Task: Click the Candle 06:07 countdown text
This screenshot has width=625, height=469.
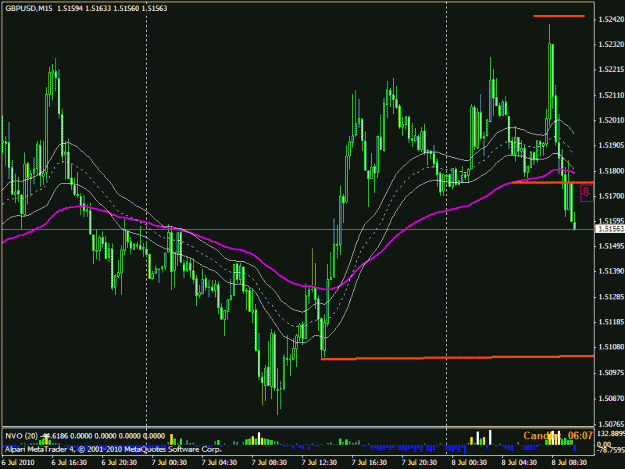Action: click(558, 436)
